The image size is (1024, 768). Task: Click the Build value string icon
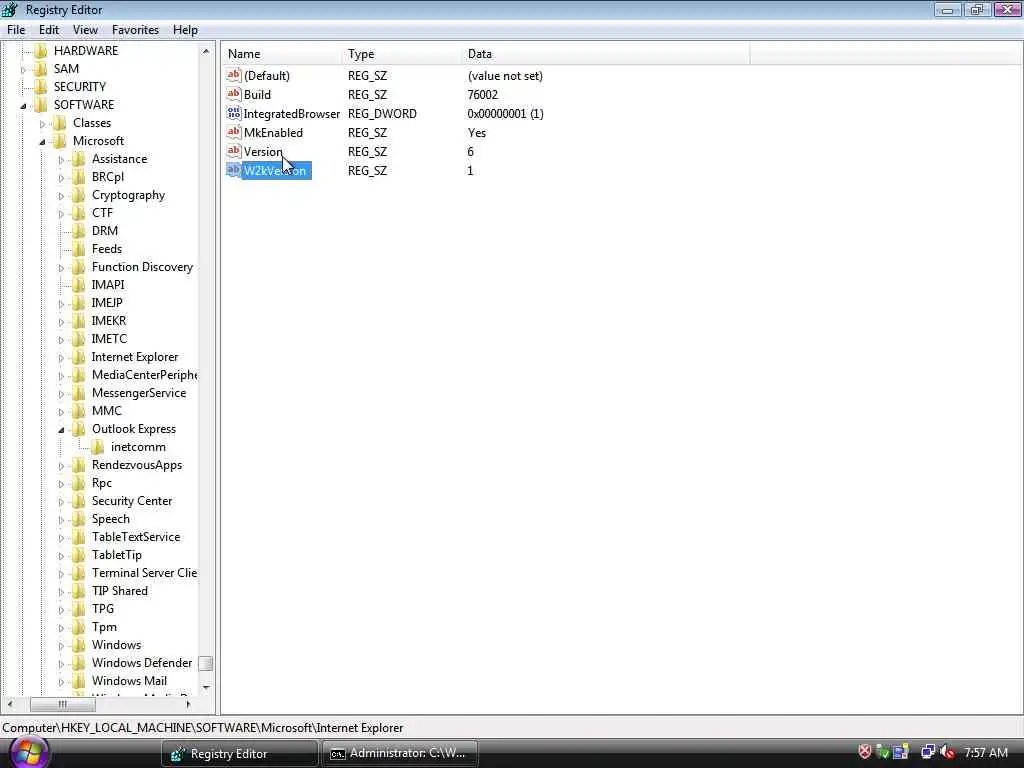234,94
